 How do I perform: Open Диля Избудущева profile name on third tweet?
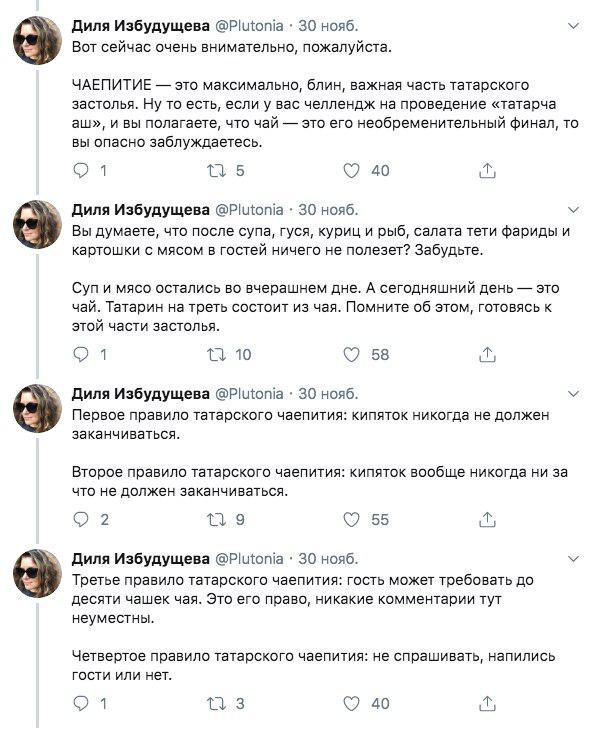[141, 394]
